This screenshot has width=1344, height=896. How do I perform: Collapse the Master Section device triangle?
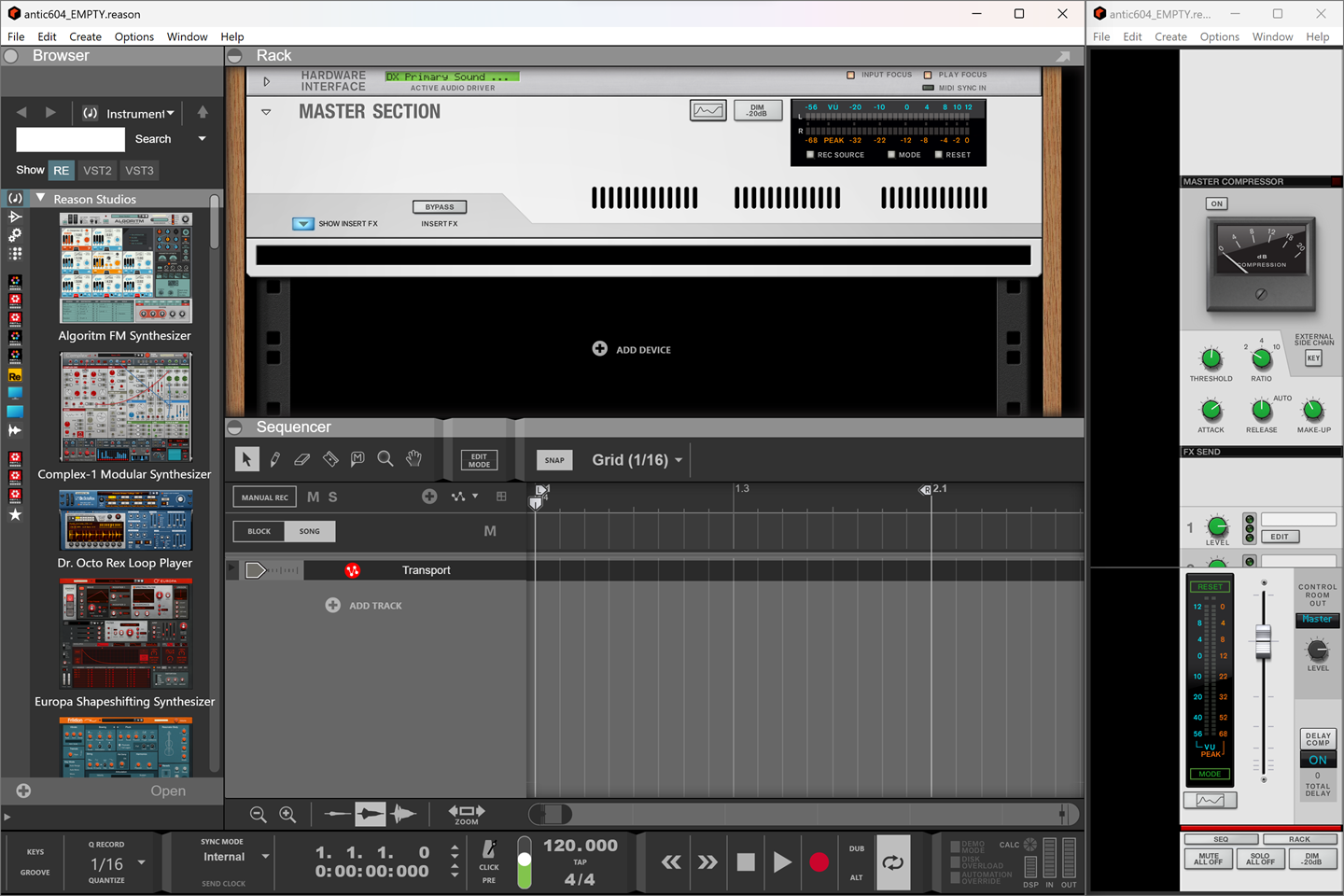coord(266,112)
